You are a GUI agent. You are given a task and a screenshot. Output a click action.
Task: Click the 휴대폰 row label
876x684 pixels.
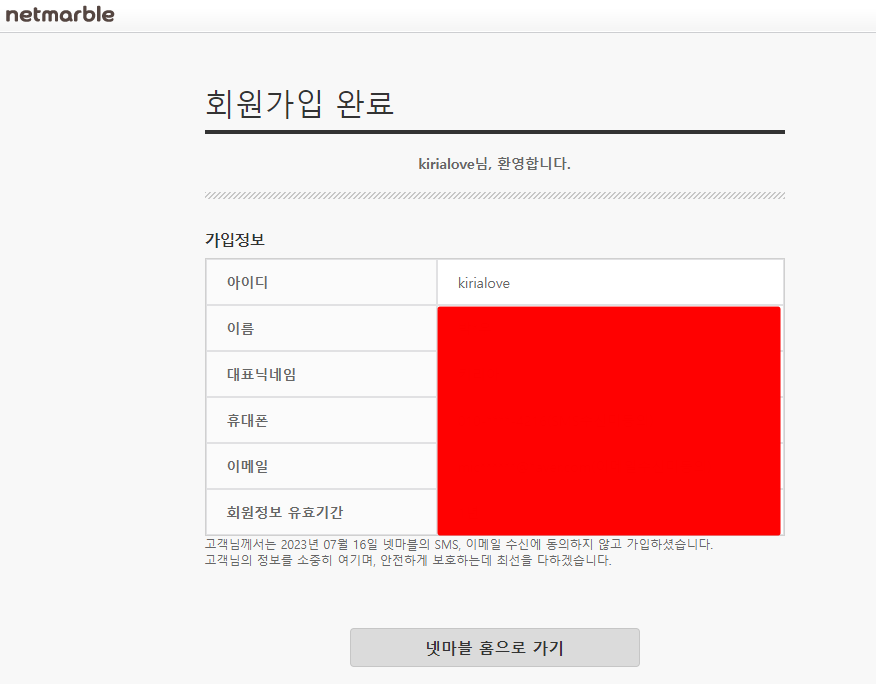click(247, 420)
